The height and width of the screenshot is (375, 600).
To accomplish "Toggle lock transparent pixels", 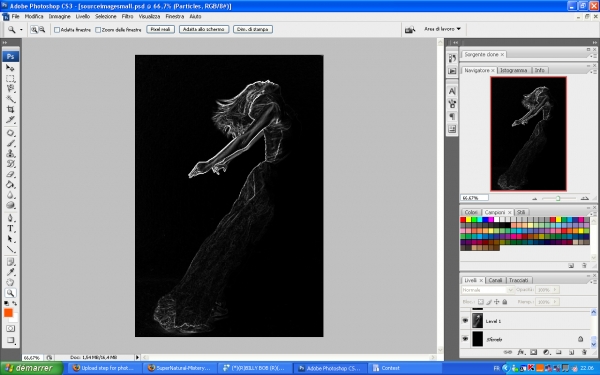I will (x=481, y=302).
